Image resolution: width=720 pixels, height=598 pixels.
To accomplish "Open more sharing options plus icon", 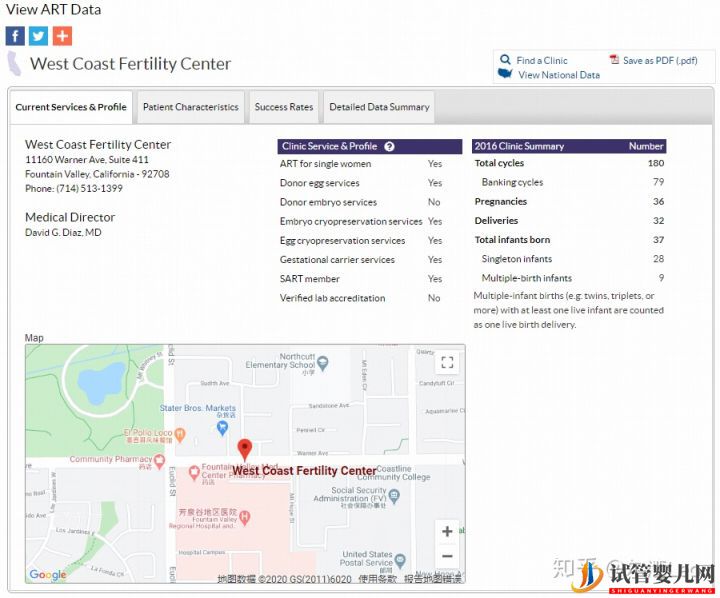I will [x=62, y=36].
